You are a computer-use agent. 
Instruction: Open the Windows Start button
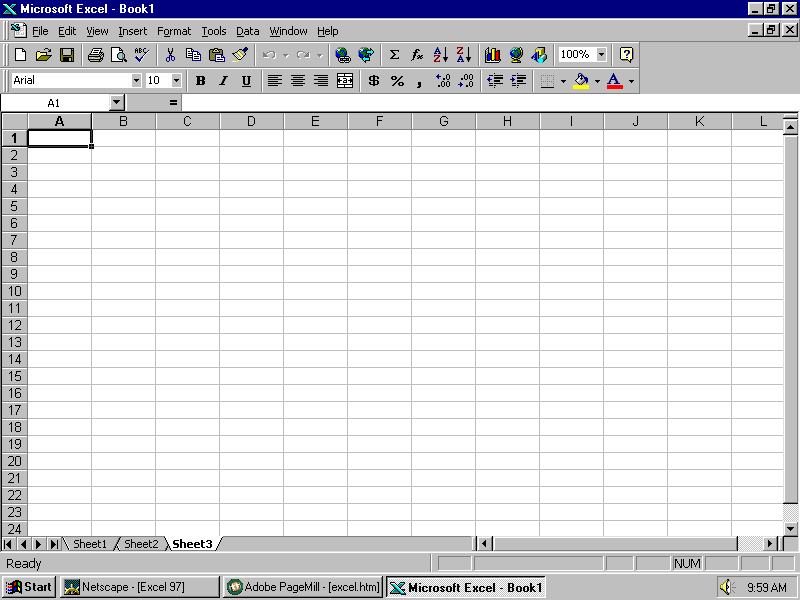pos(29,587)
